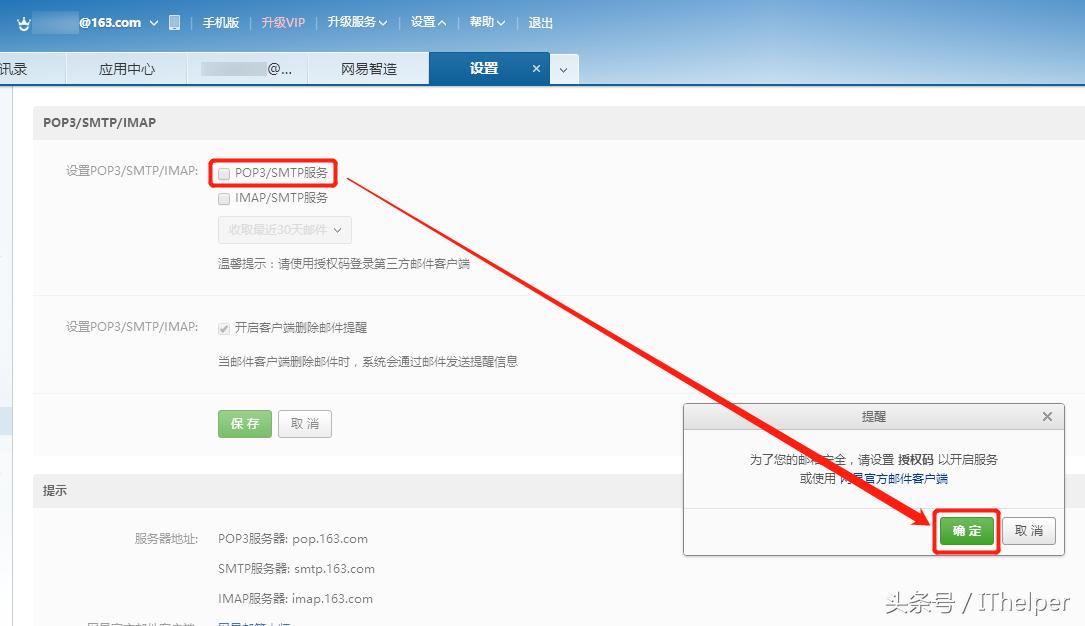Click the 升级VIP link in the top bar
The height and width of the screenshot is (626, 1085).
tap(282, 21)
